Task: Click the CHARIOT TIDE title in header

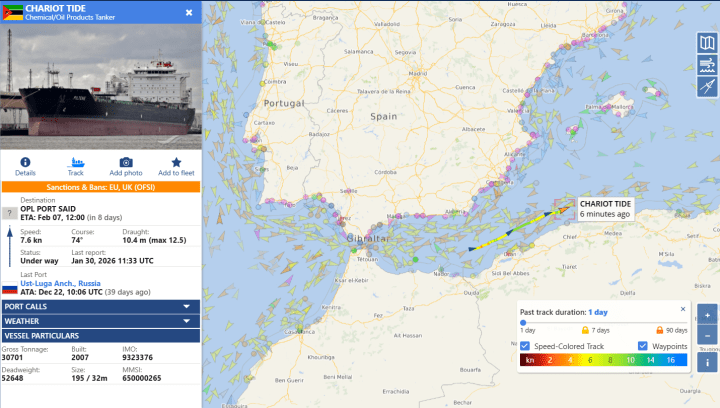Action: 55,8
